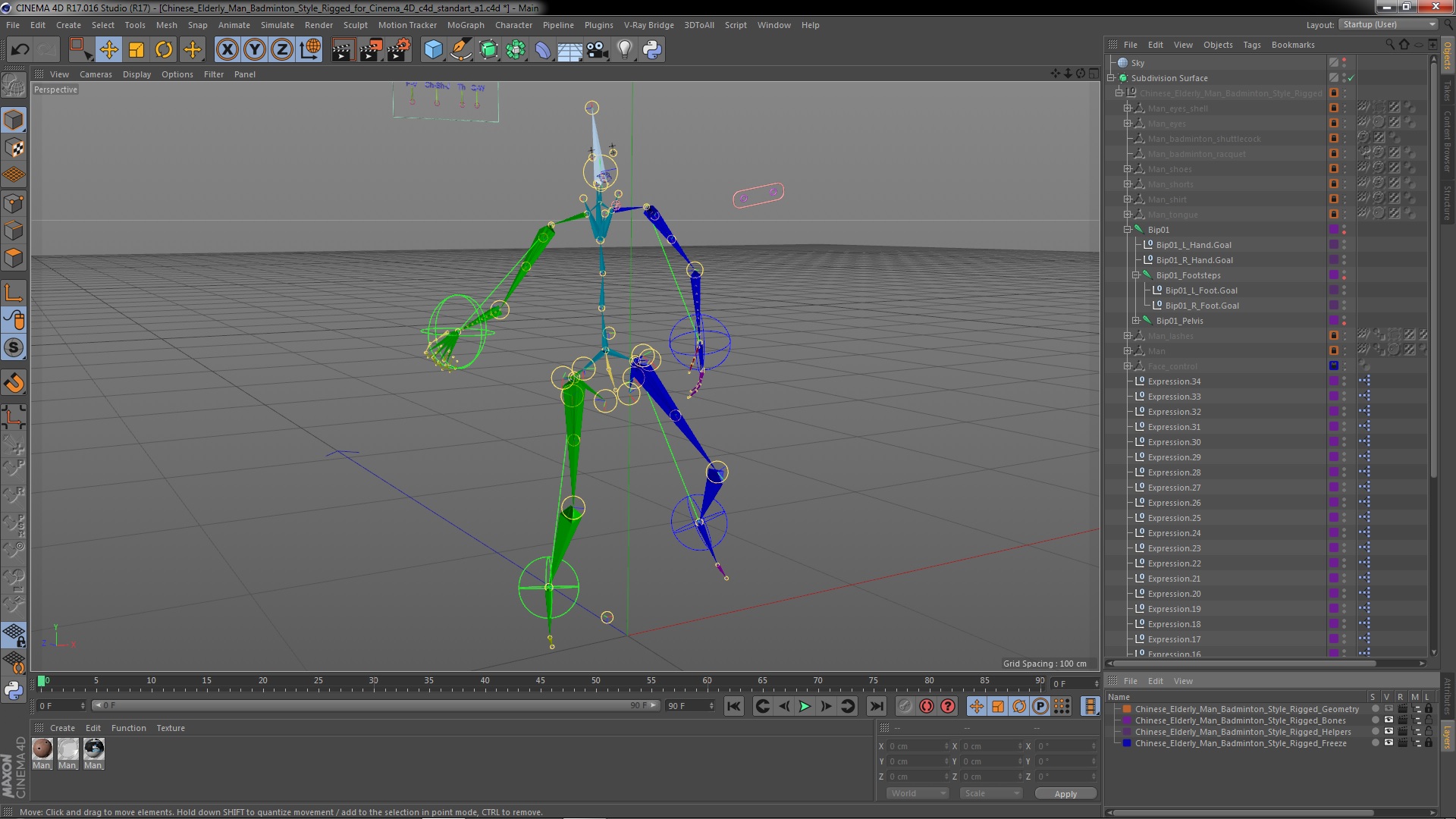1456x819 pixels.
Task: Add a floor environment object
Action: pyautogui.click(x=570, y=50)
